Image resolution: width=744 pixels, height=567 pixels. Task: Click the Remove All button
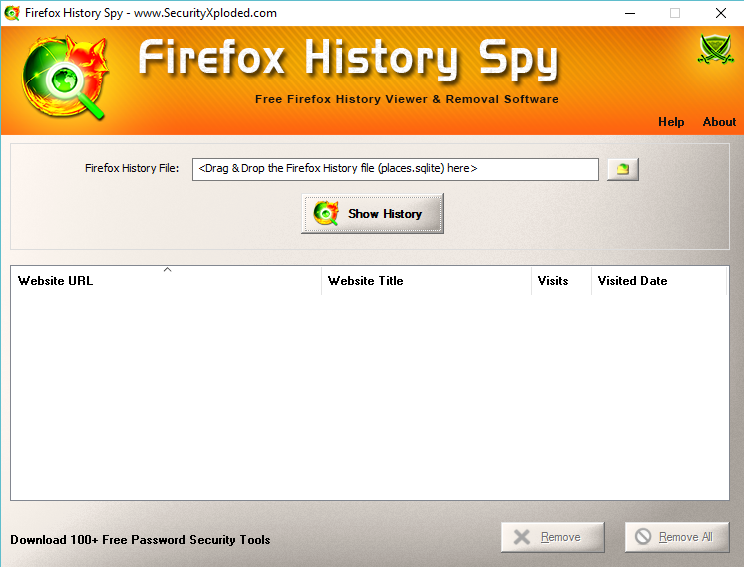[x=677, y=537]
